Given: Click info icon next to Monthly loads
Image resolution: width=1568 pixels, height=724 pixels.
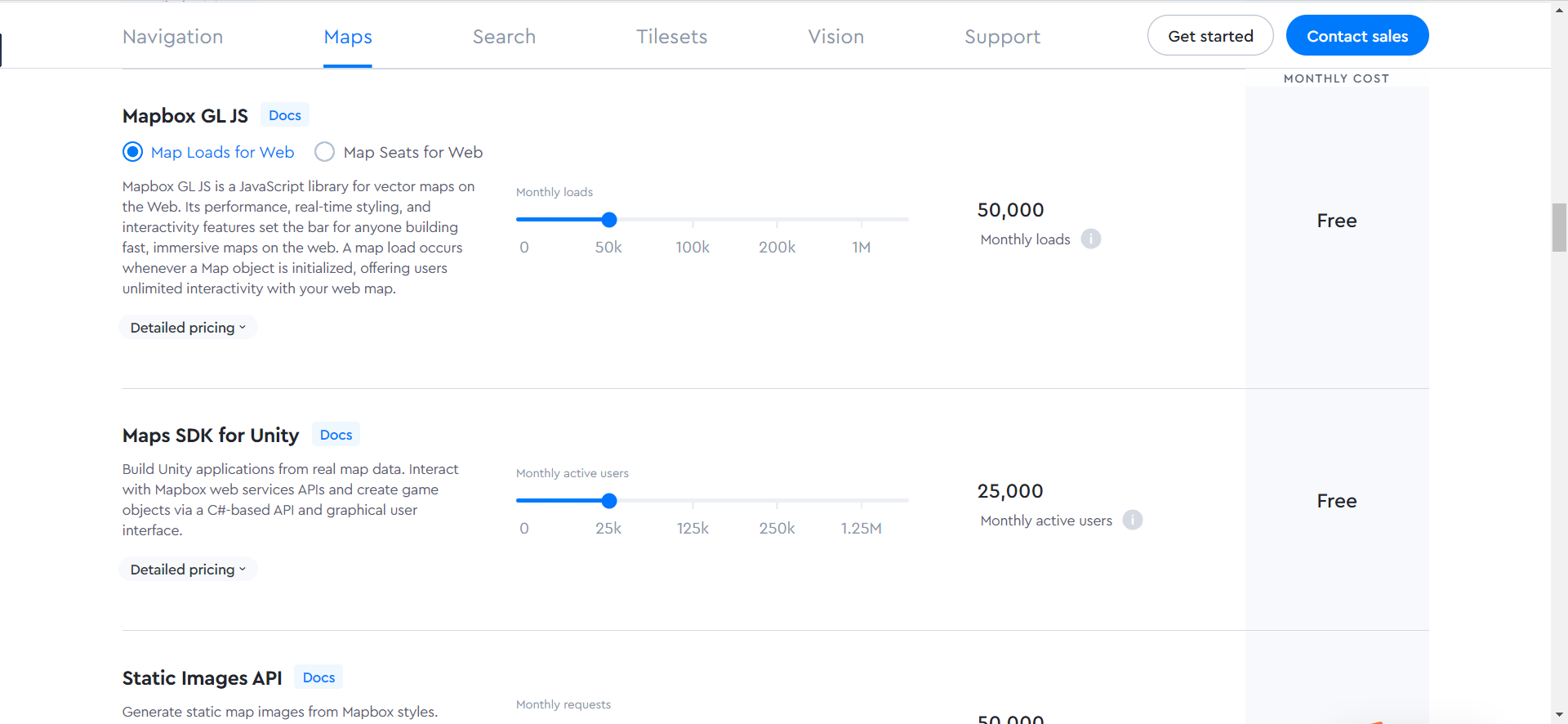Looking at the screenshot, I should (x=1090, y=239).
